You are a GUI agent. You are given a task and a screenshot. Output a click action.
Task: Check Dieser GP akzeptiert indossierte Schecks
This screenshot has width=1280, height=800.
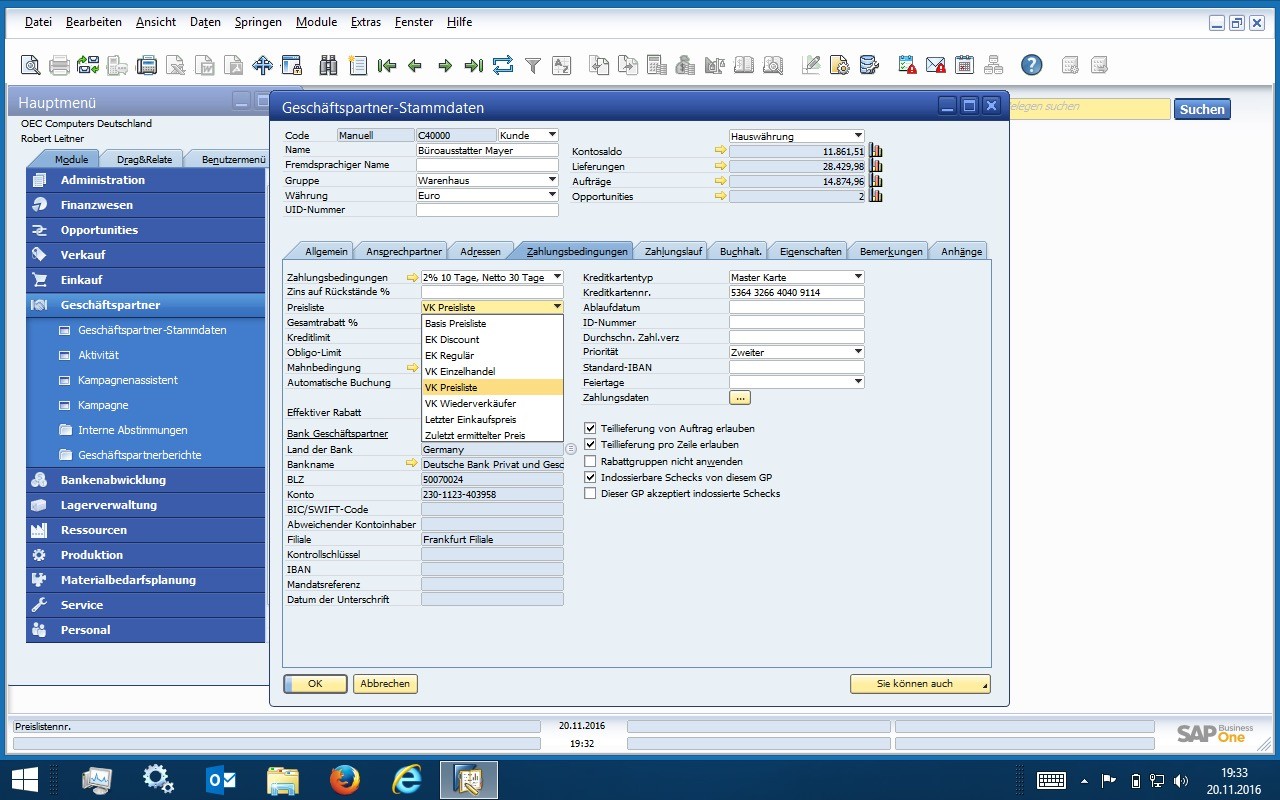pos(590,493)
